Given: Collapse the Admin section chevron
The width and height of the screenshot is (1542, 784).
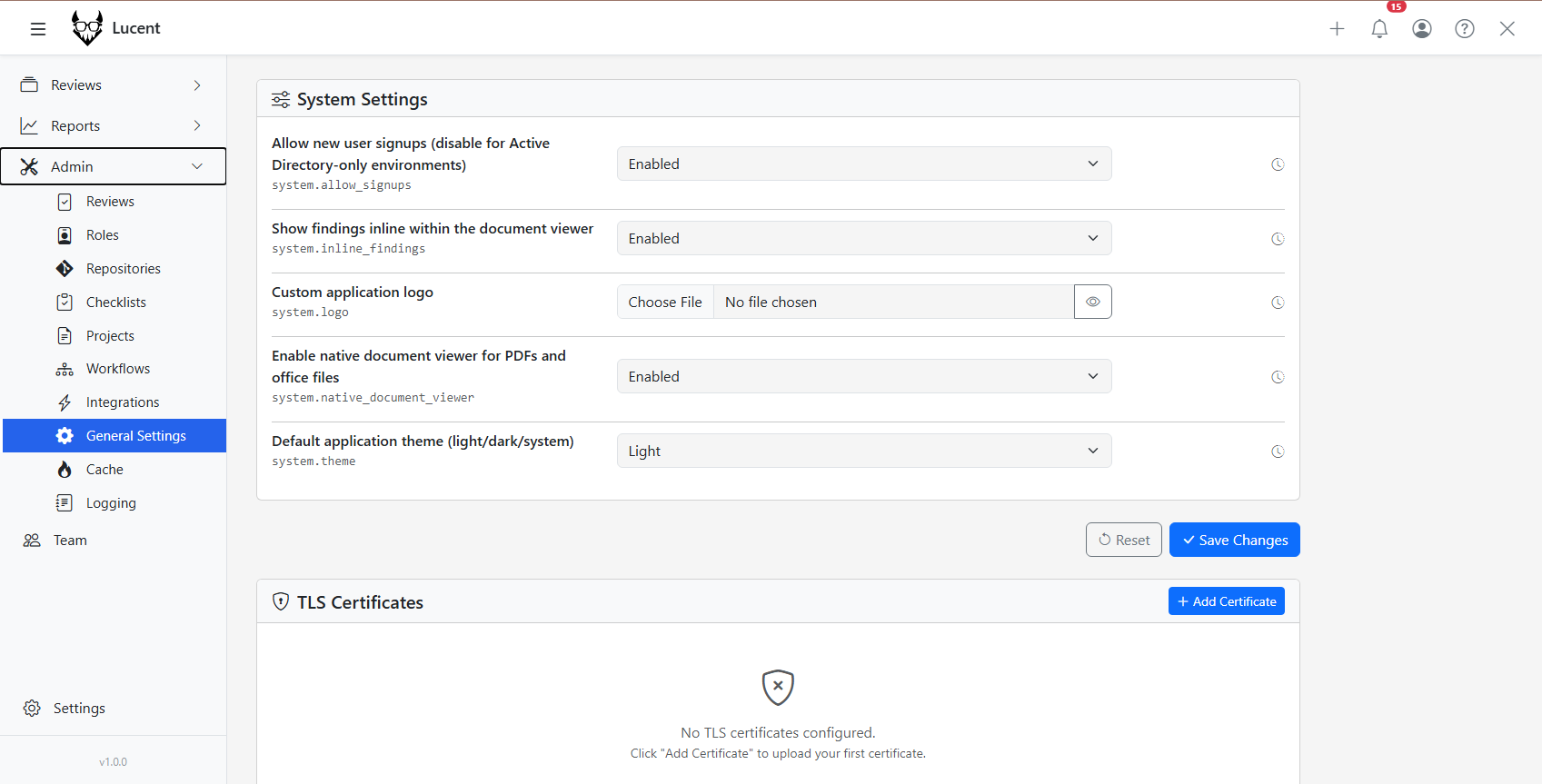Looking at the screenshot, I should tap(197, 166).
